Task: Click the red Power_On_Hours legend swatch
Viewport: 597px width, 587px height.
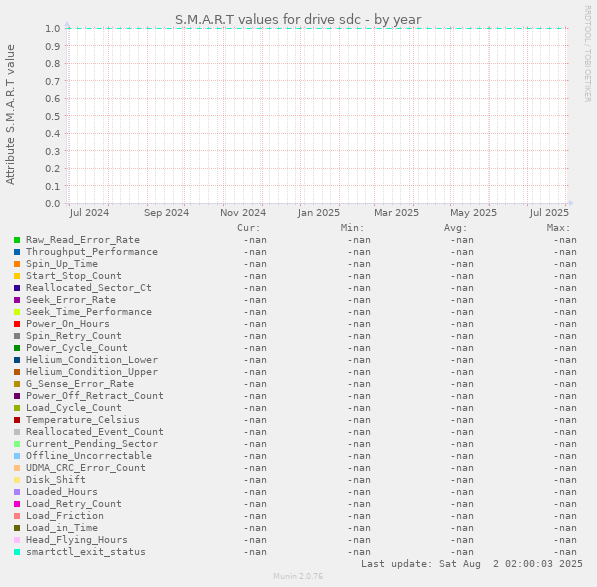Action: click(x=17, y=324)
